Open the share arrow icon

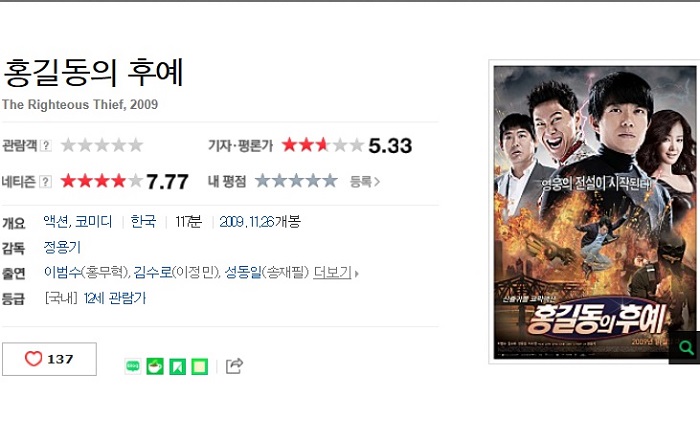point(234,366)
